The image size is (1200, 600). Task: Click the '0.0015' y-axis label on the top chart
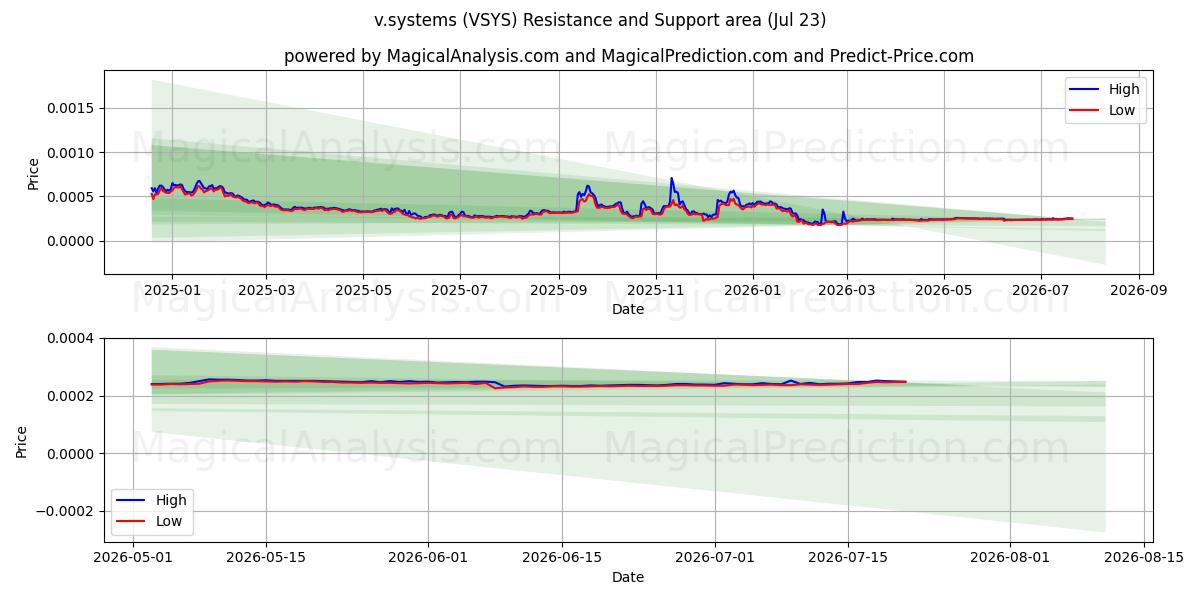(73, 108)
